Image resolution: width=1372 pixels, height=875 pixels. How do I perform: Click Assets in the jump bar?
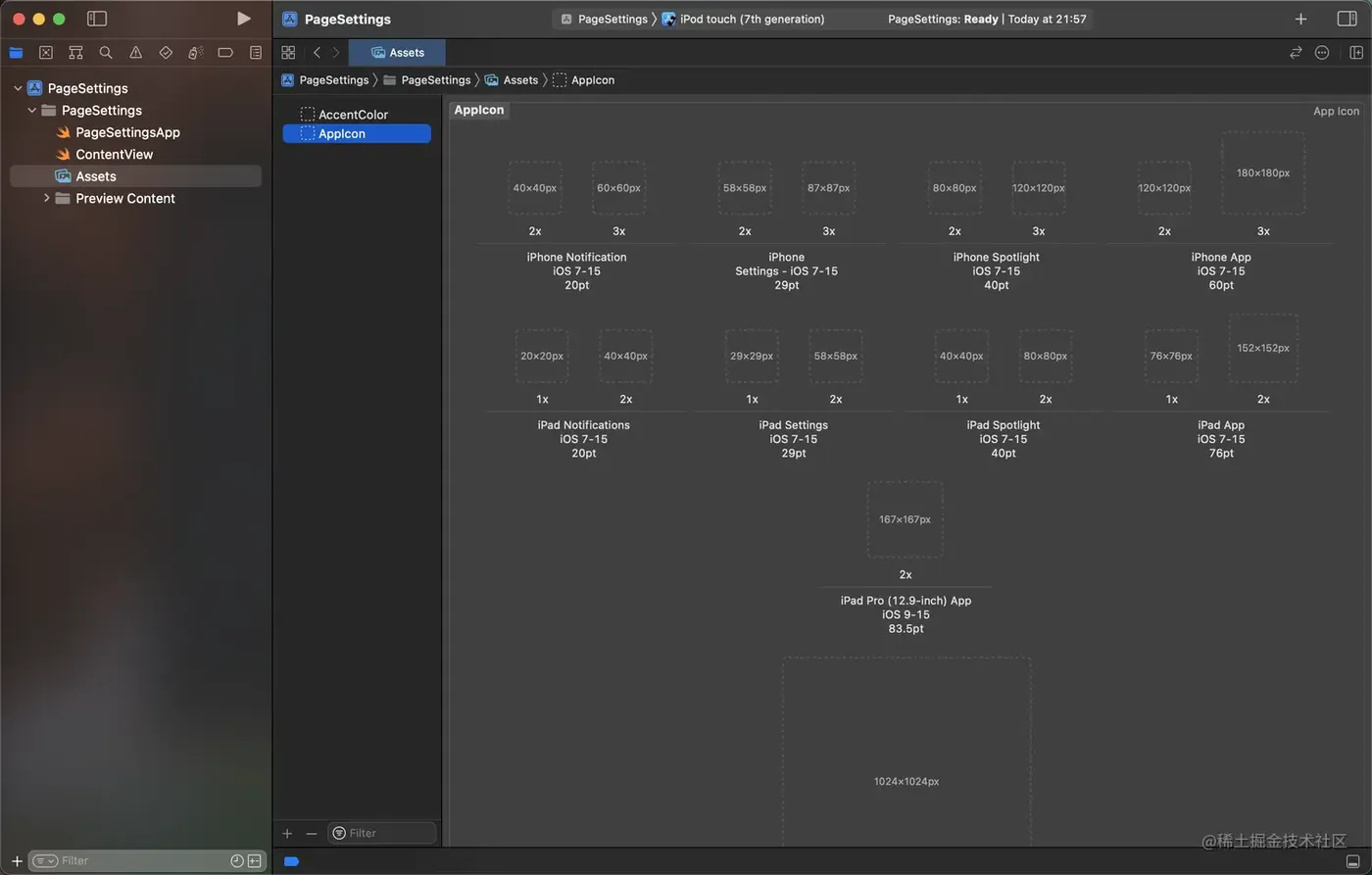pyautogui.click(x=513, y=80)
